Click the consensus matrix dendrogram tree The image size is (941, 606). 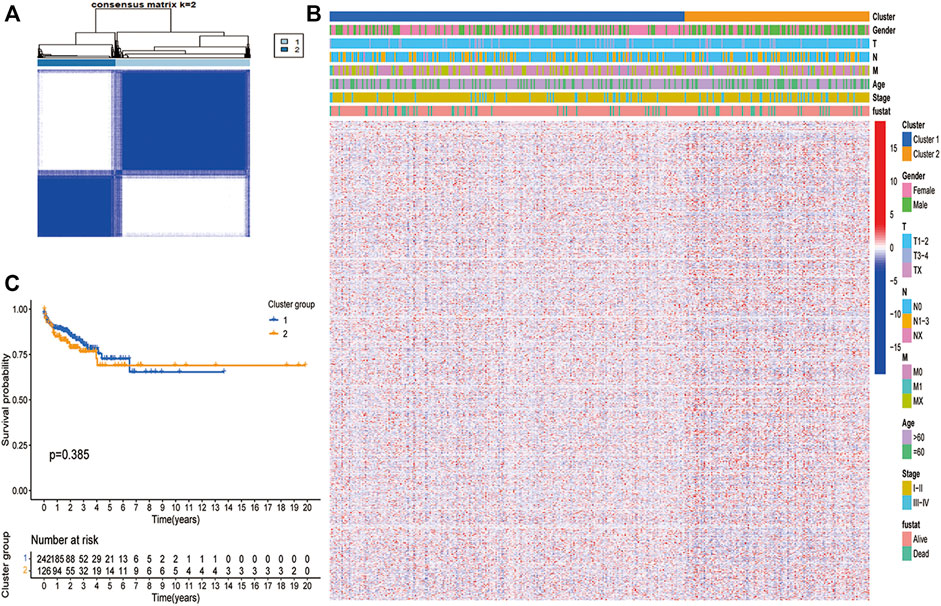point(144,34)
